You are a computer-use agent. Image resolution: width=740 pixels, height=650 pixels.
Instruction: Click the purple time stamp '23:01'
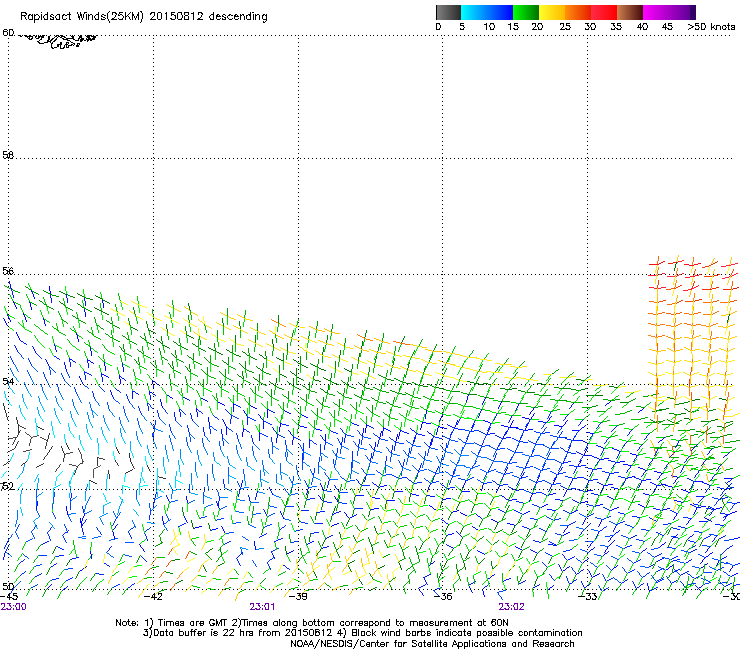[x=262, y=607]
